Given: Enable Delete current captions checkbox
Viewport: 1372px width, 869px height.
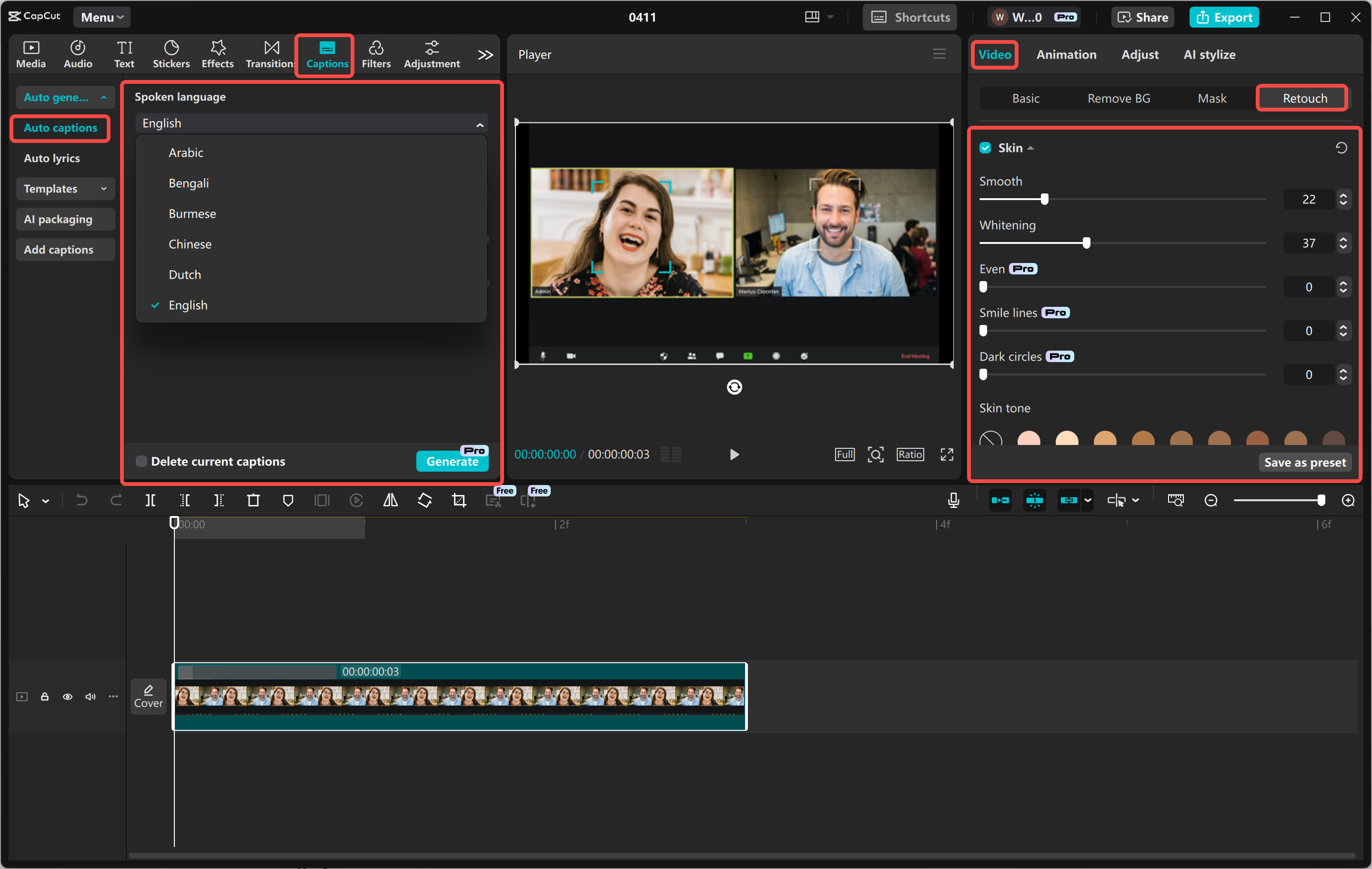Looking at the screenshot, I should (141, 461).
